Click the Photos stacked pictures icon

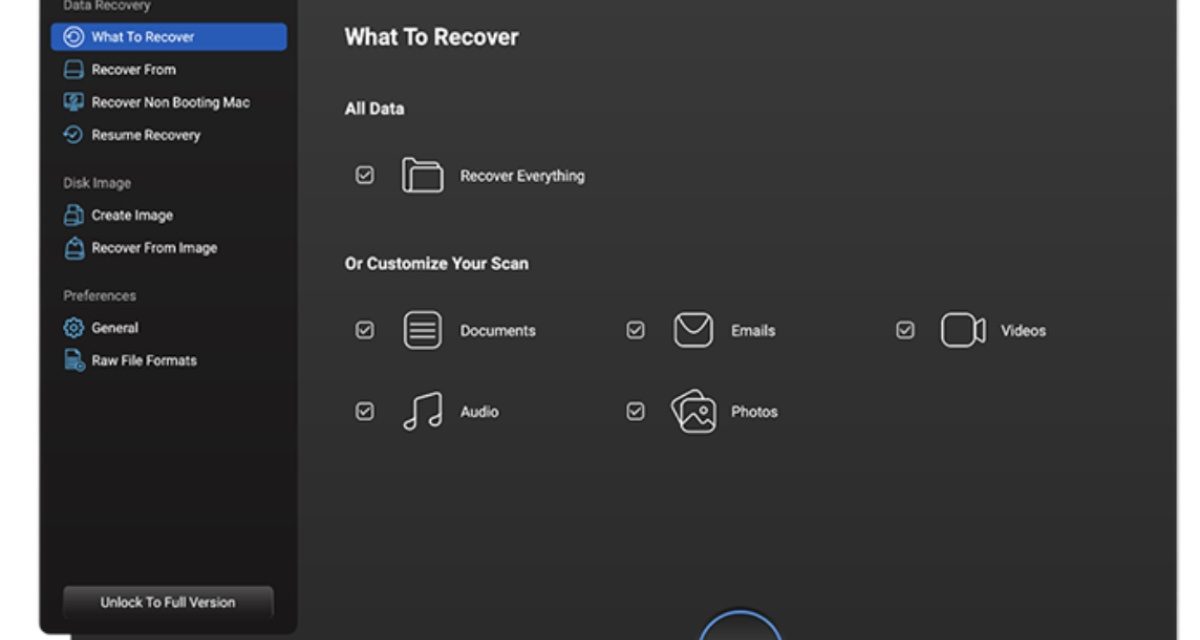[x=693, y=411]
